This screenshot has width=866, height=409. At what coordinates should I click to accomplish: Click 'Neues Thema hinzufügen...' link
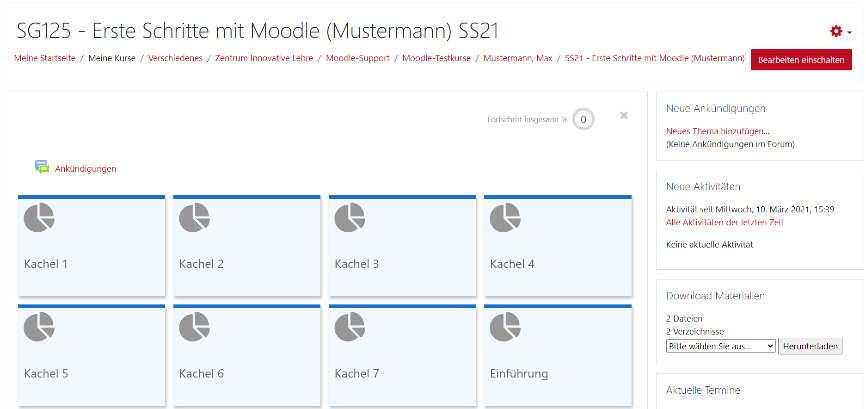(718, 131)
